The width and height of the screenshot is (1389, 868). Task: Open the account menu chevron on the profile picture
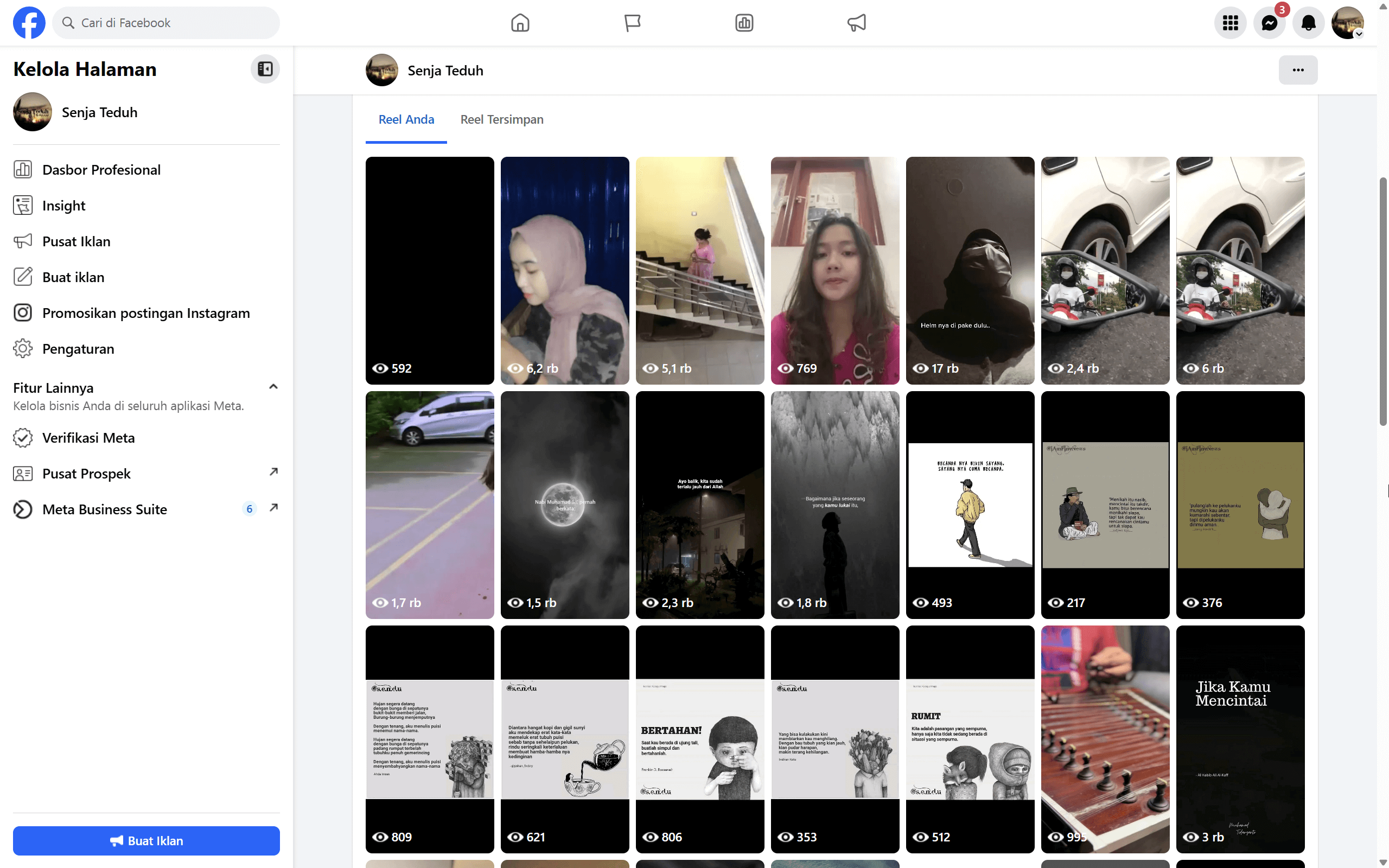(x=1359, y=34)
